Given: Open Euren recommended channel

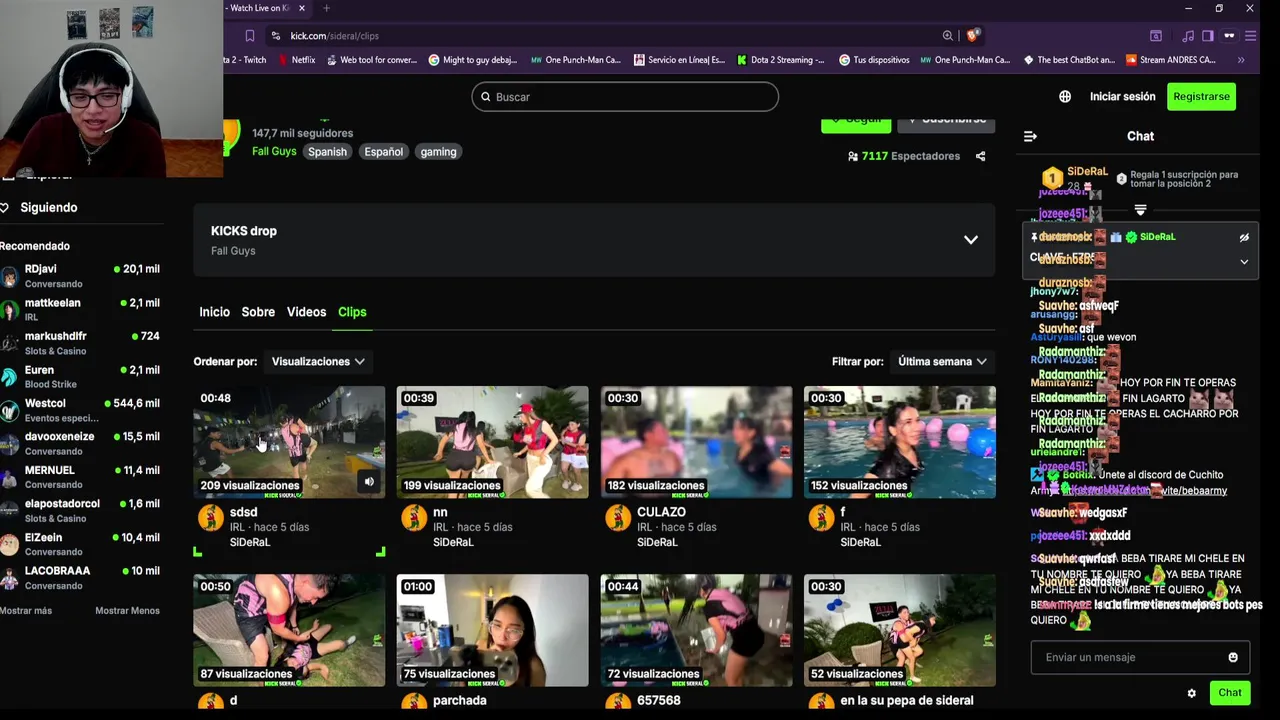Looking at the screenshot, I should 81,377.
